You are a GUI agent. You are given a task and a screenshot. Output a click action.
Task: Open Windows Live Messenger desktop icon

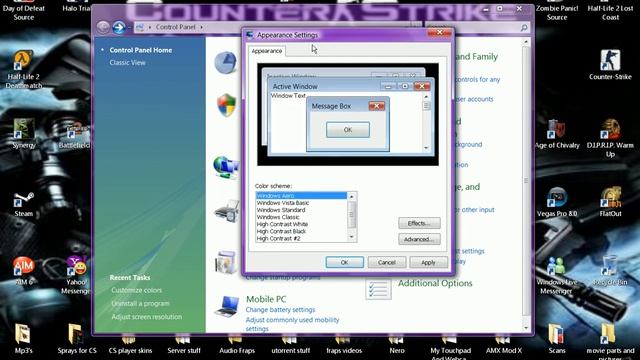(x=557, y=266)
